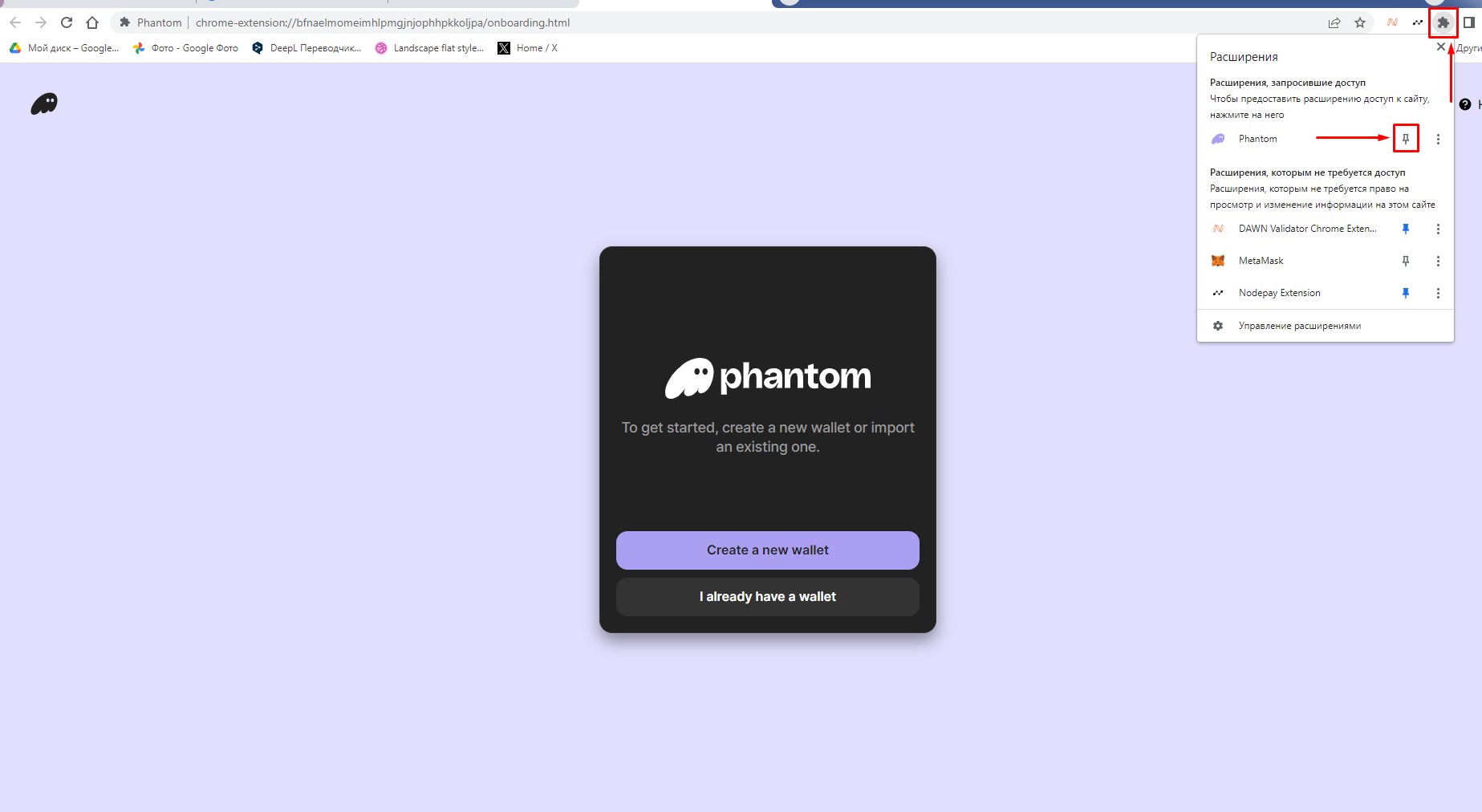
Task: Click the phantom logo in the wallet card
Action: pyautogui.click(x=768, y=377)
